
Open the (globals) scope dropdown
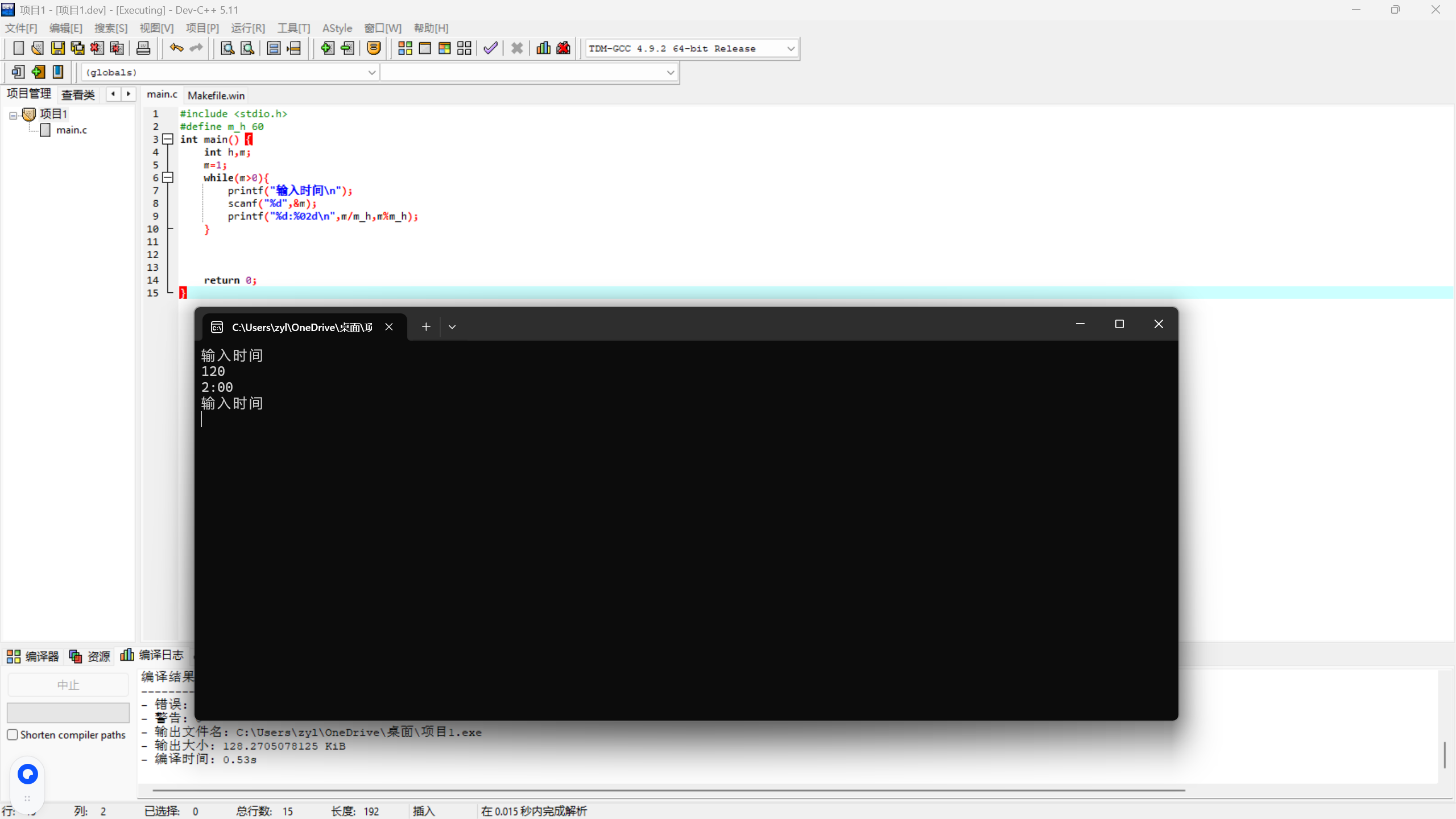371,73
